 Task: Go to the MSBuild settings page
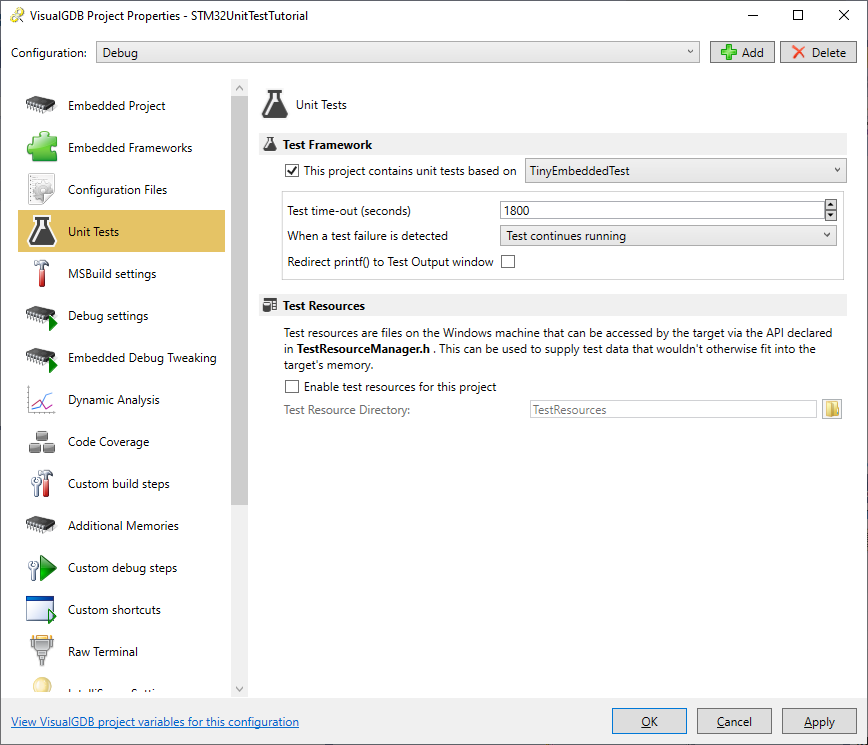click(x=121, y=273)
